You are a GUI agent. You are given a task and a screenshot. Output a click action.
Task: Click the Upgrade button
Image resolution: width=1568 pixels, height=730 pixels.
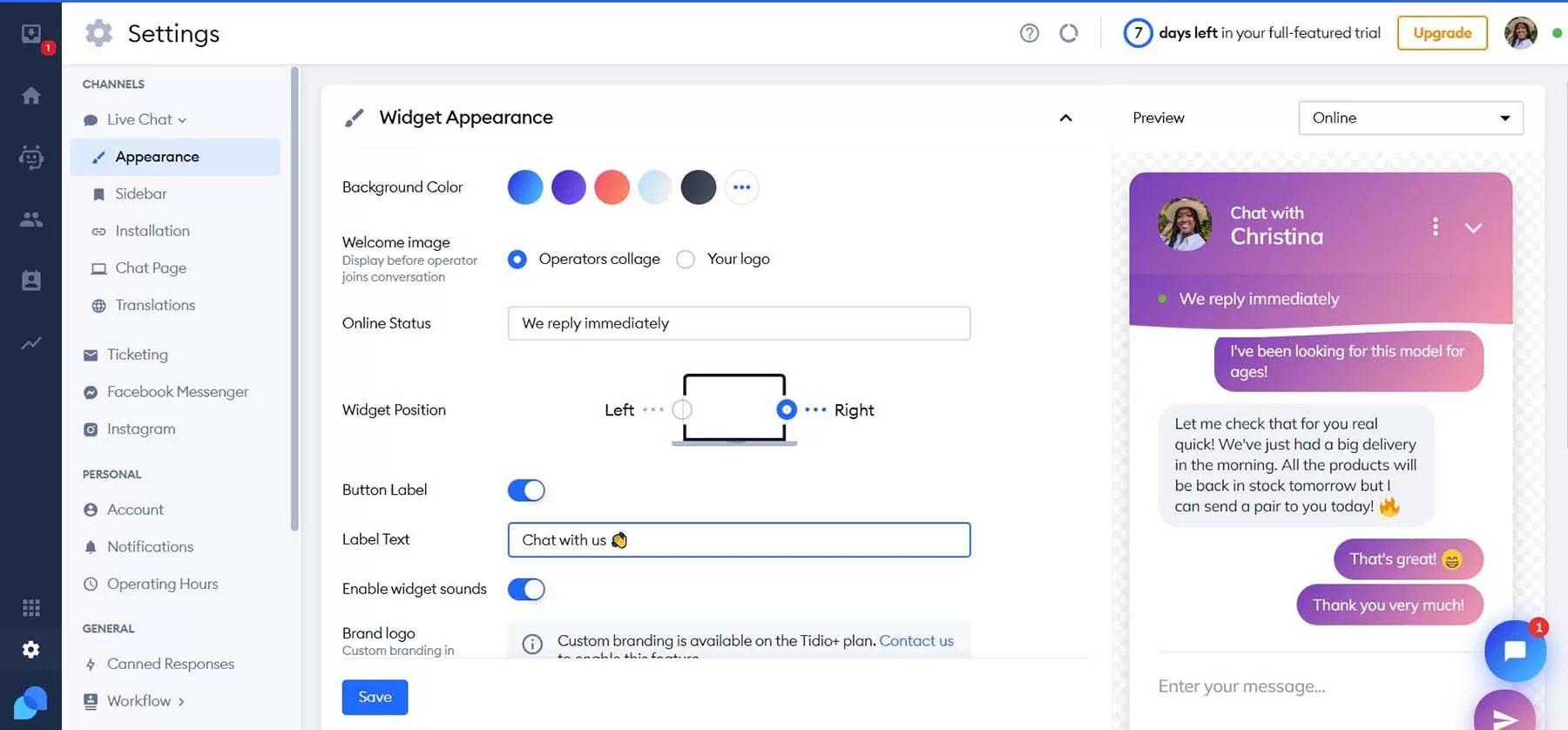1442,33
